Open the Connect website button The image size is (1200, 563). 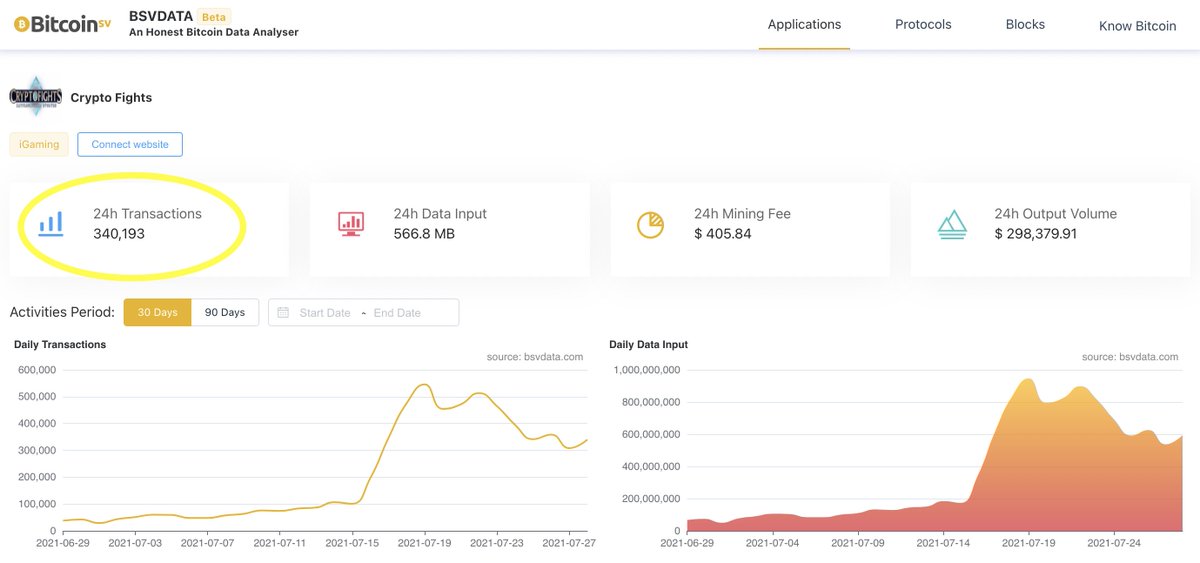tap(130, 144)
